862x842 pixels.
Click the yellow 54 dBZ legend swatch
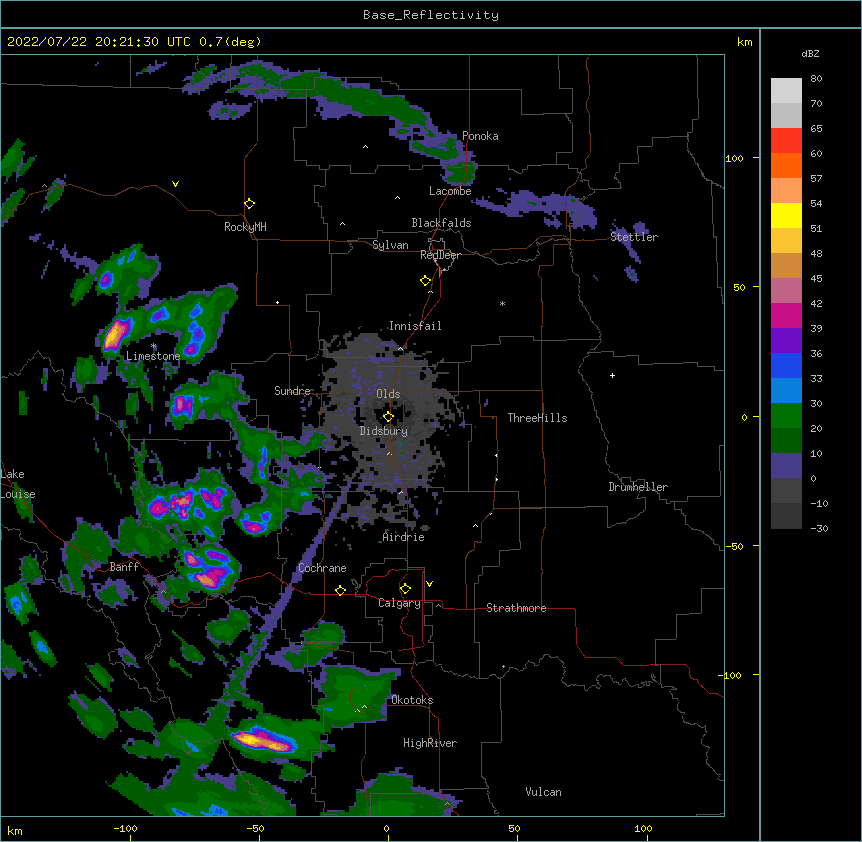[786, 215]
